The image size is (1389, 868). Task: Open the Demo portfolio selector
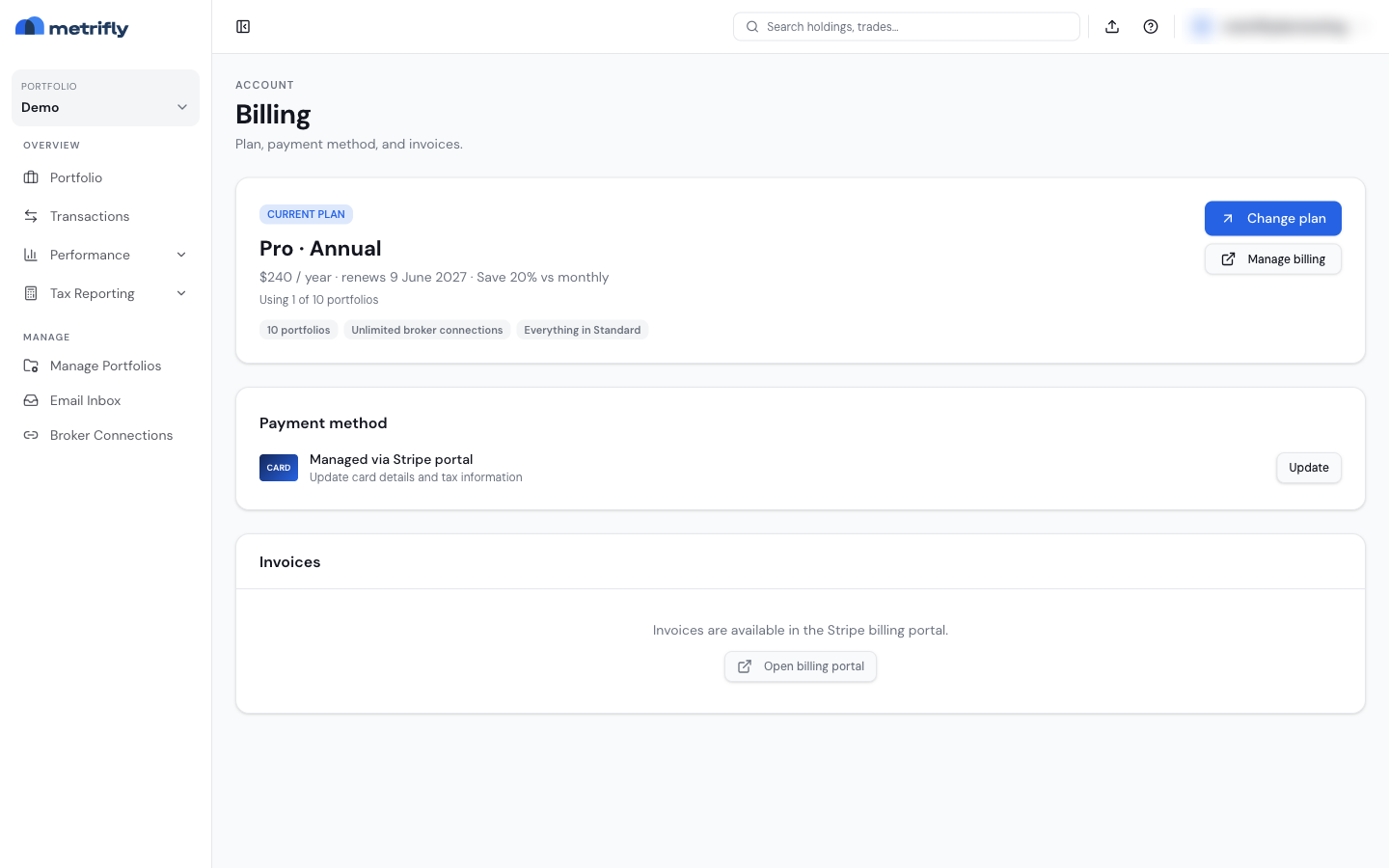point(105,97)
